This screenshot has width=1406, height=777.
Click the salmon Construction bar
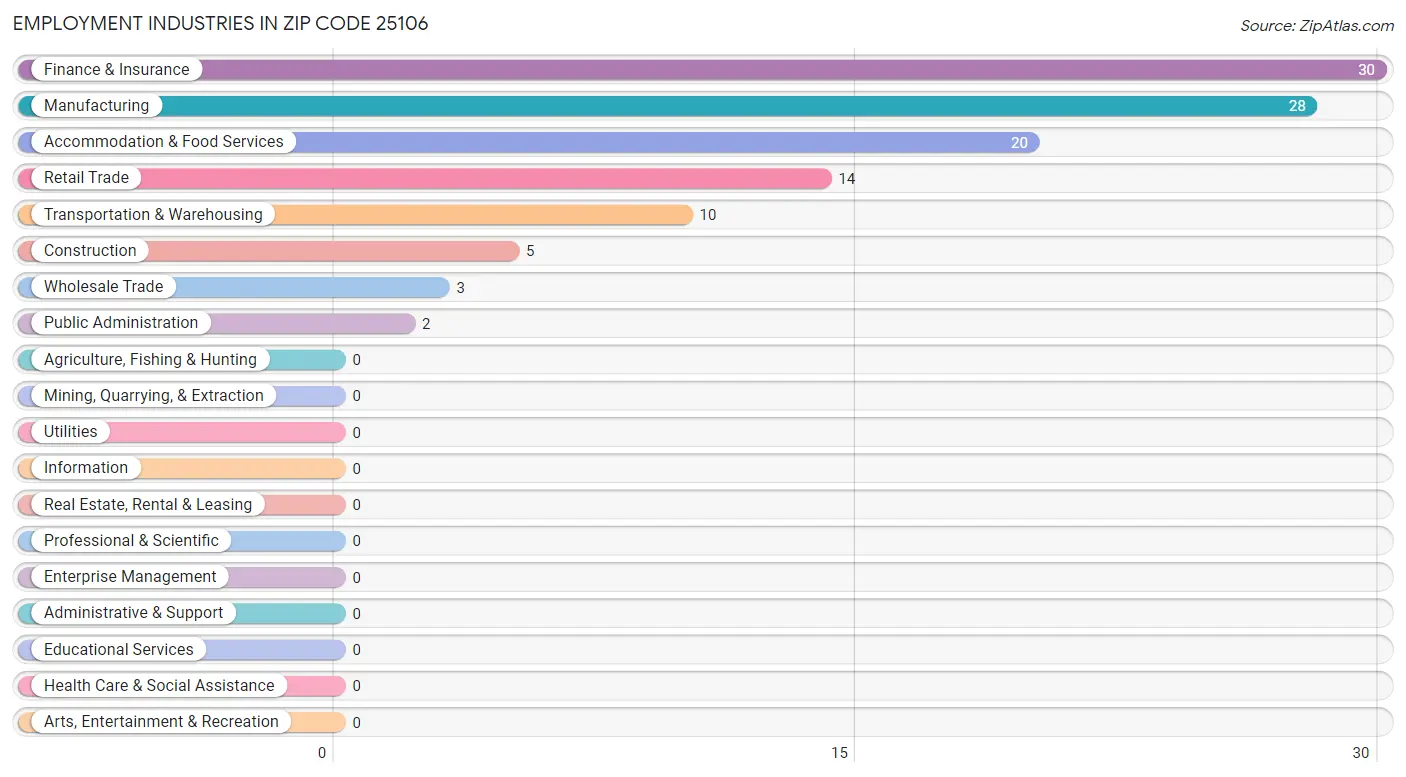tap(268, 250)
